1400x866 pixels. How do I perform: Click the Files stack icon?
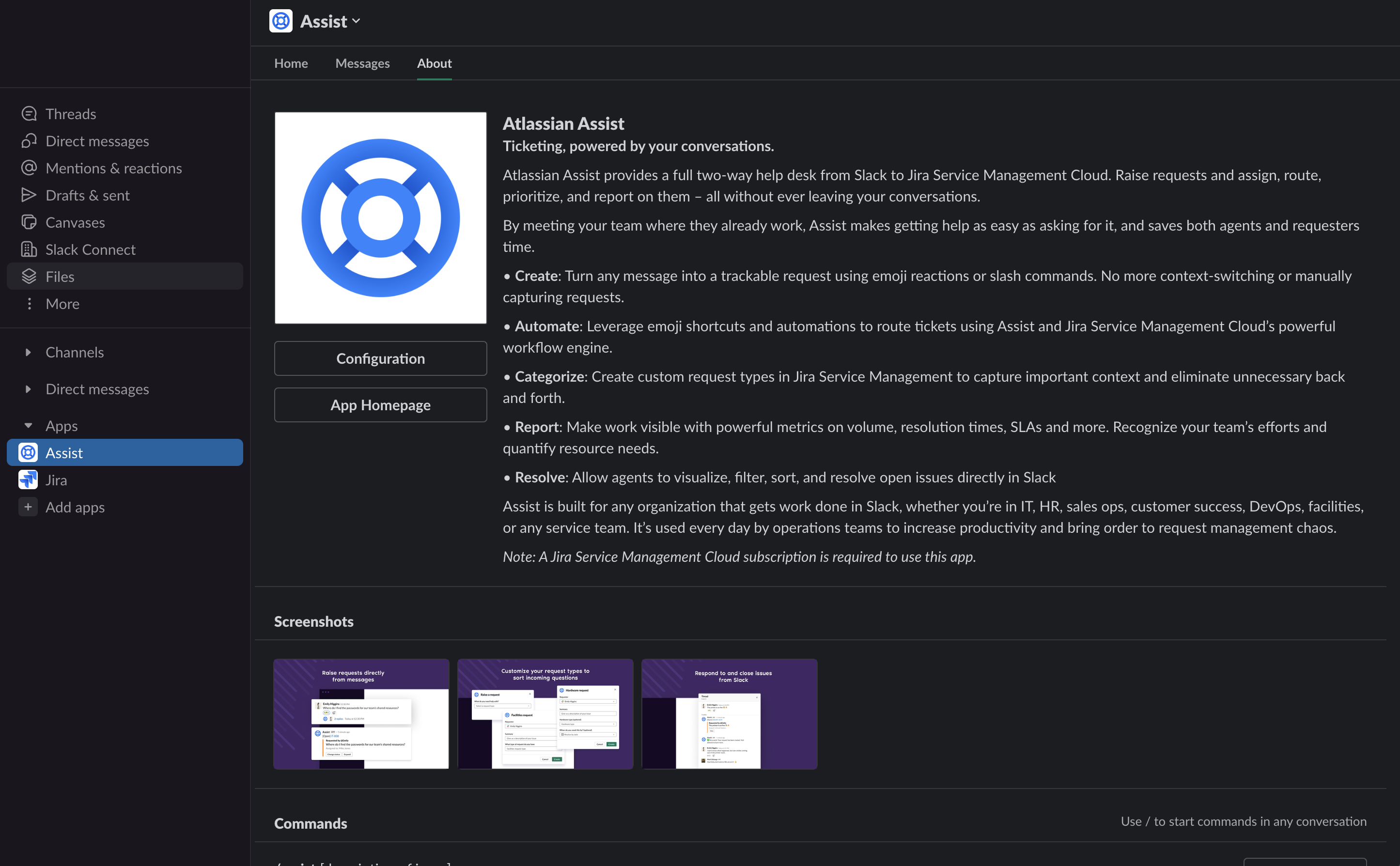(x=29, y=277)
